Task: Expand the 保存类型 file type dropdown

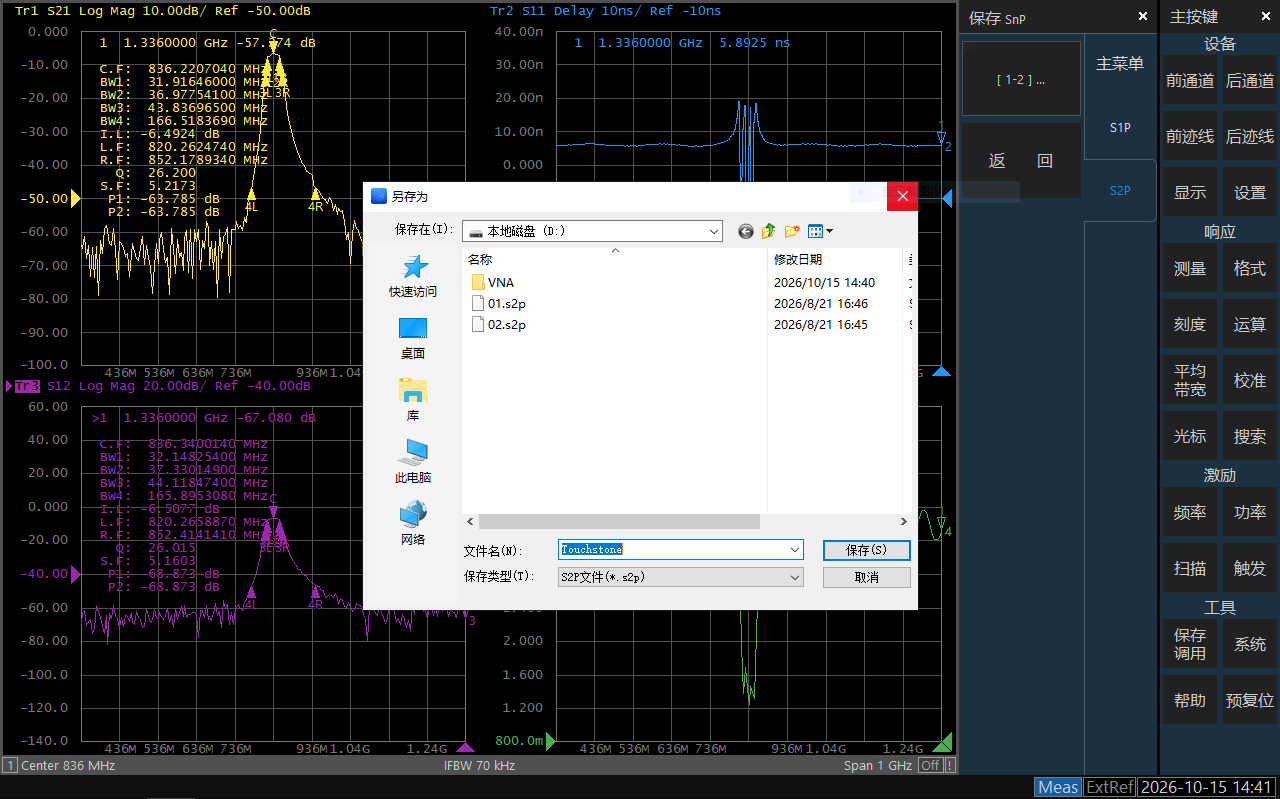Action: (795, 577)
